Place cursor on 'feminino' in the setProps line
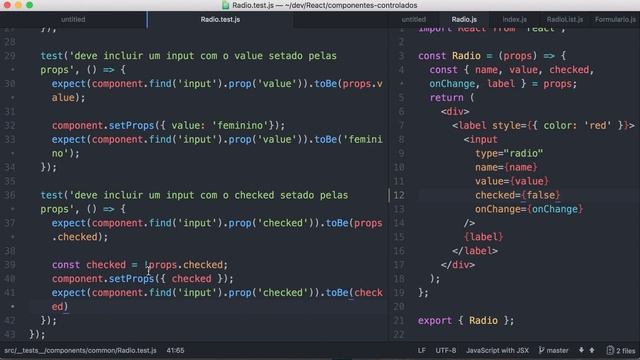Image resolution: width=640 pixels, height=360 pixels. pyautogui.click(x=240, y=125)
